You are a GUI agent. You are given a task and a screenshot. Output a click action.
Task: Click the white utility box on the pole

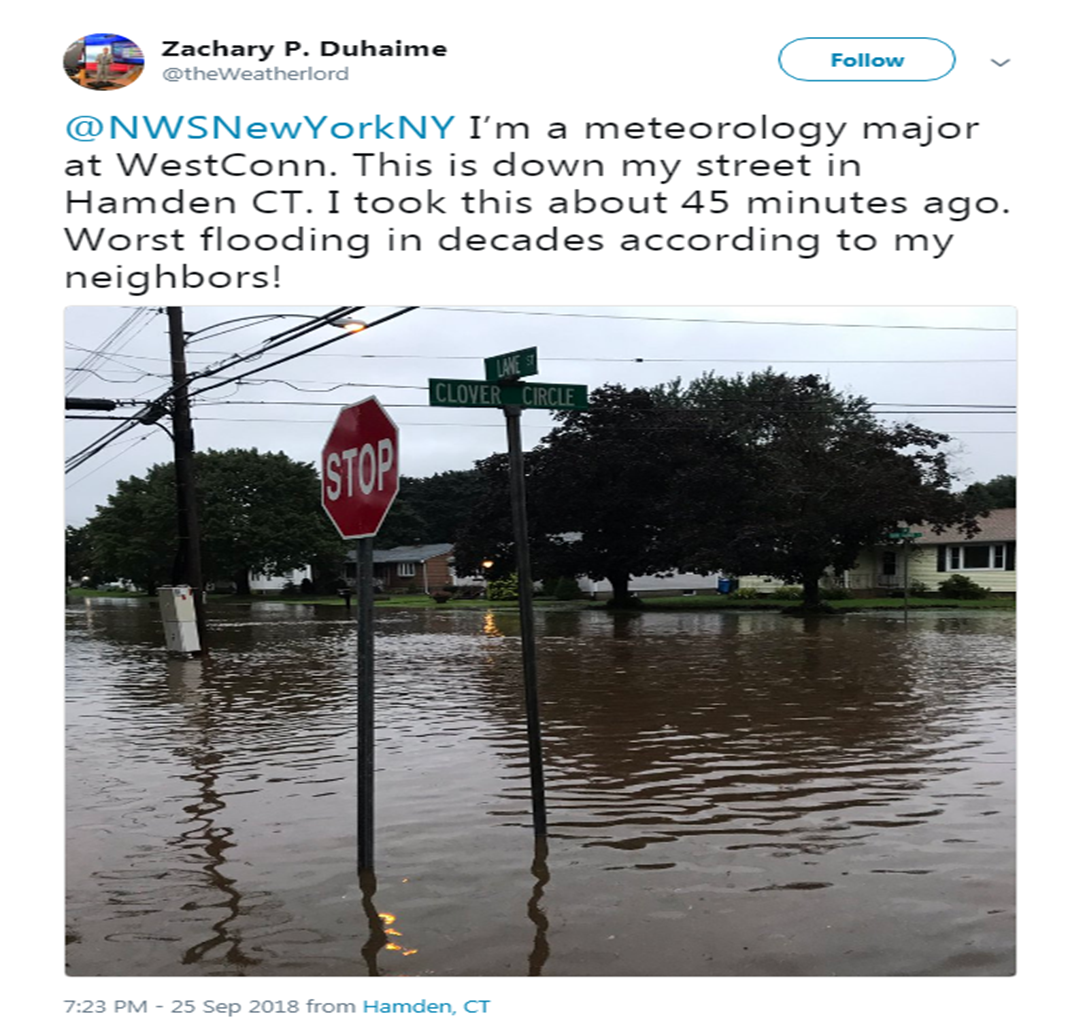pos(179,619)
